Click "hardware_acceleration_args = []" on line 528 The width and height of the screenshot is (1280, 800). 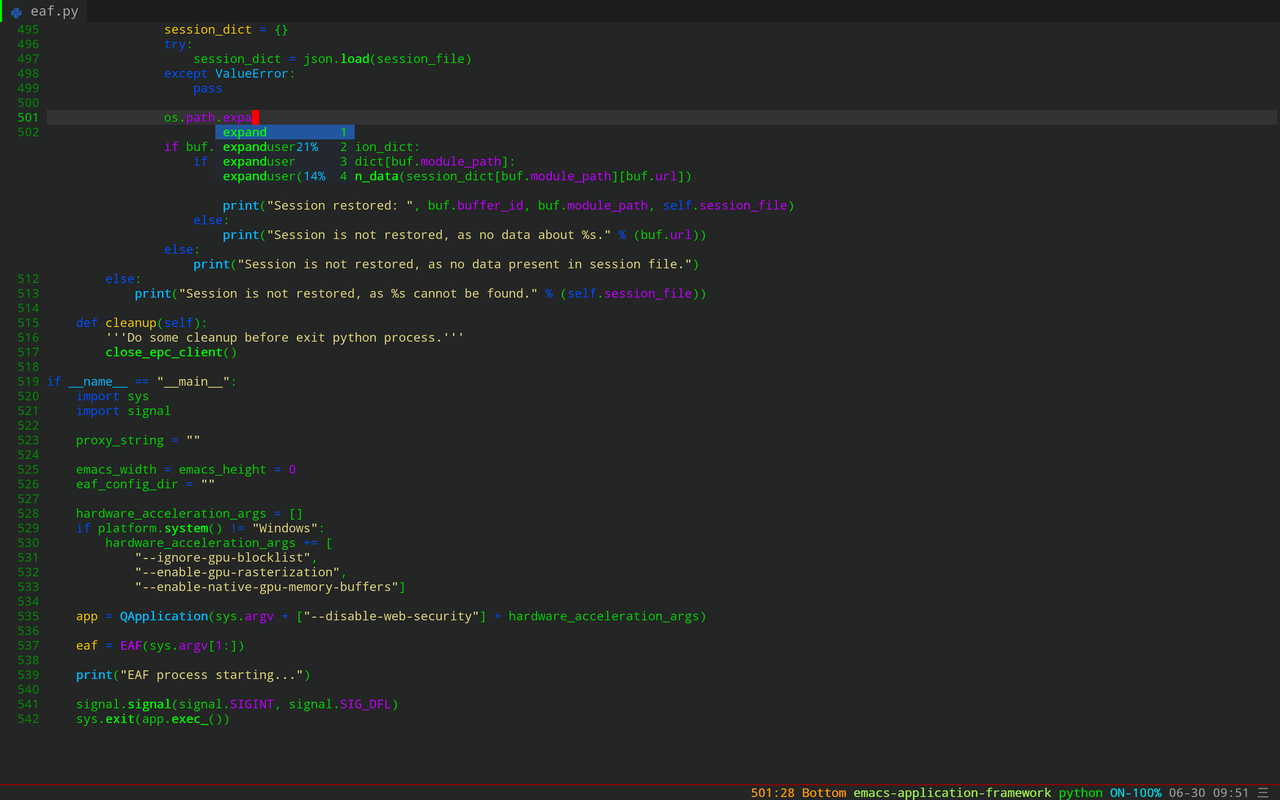[x=190, y=514]
